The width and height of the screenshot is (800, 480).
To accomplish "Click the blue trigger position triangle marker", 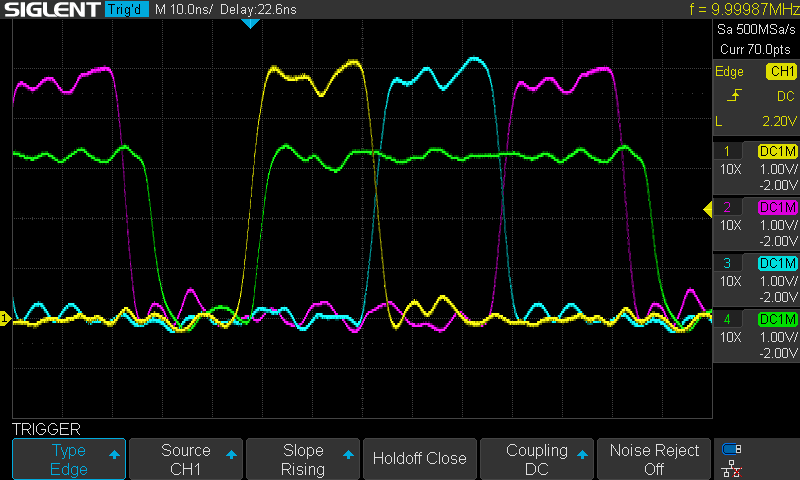I will 251,23.
